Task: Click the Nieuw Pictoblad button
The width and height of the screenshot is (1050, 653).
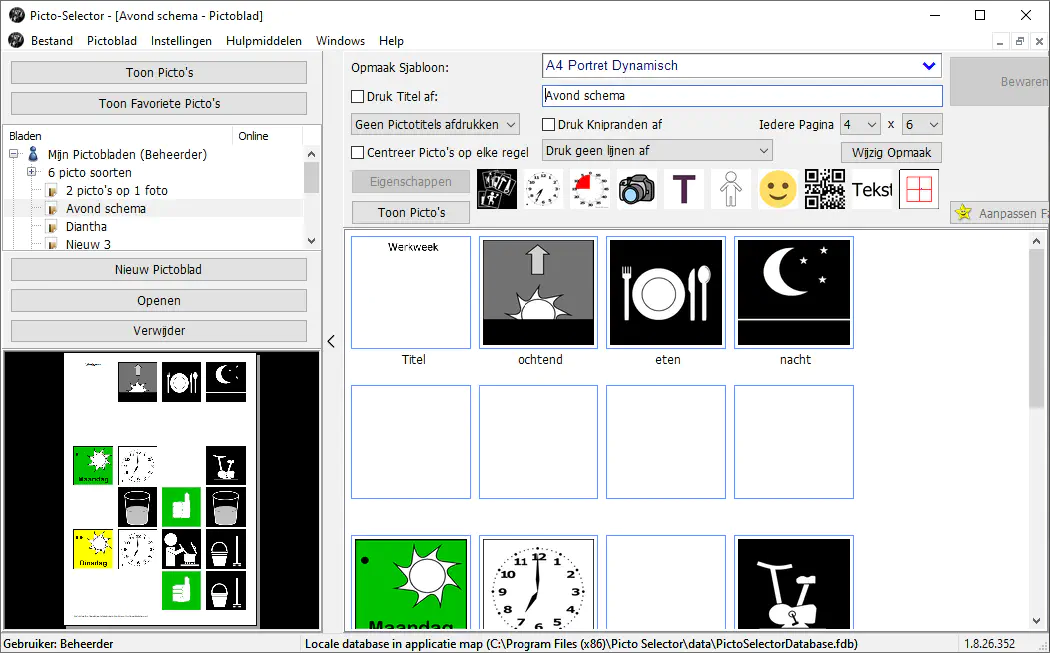Action: coord(159,270)
